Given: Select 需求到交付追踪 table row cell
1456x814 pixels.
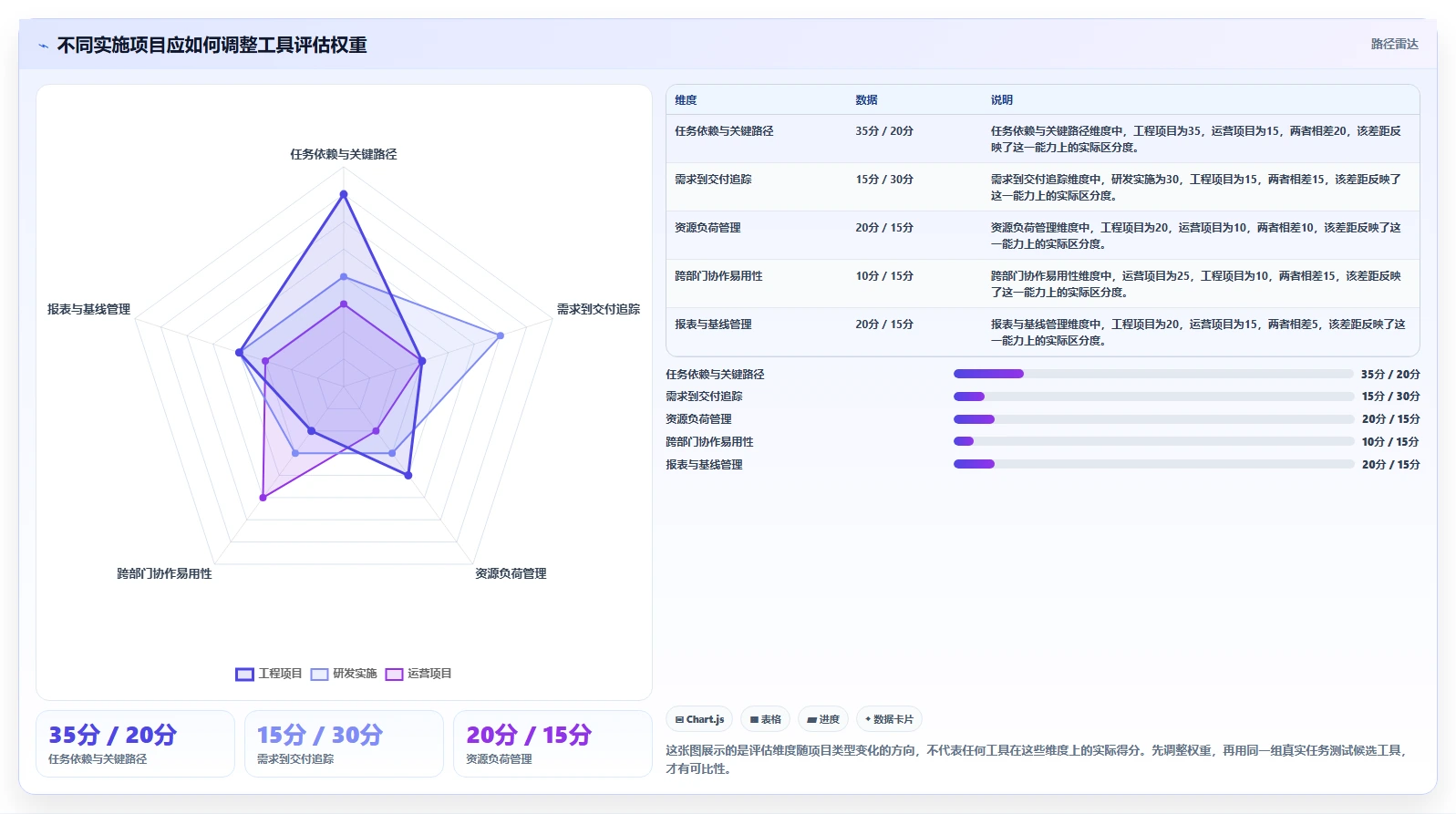Looking at the screenshot, I should coord(713,180).
